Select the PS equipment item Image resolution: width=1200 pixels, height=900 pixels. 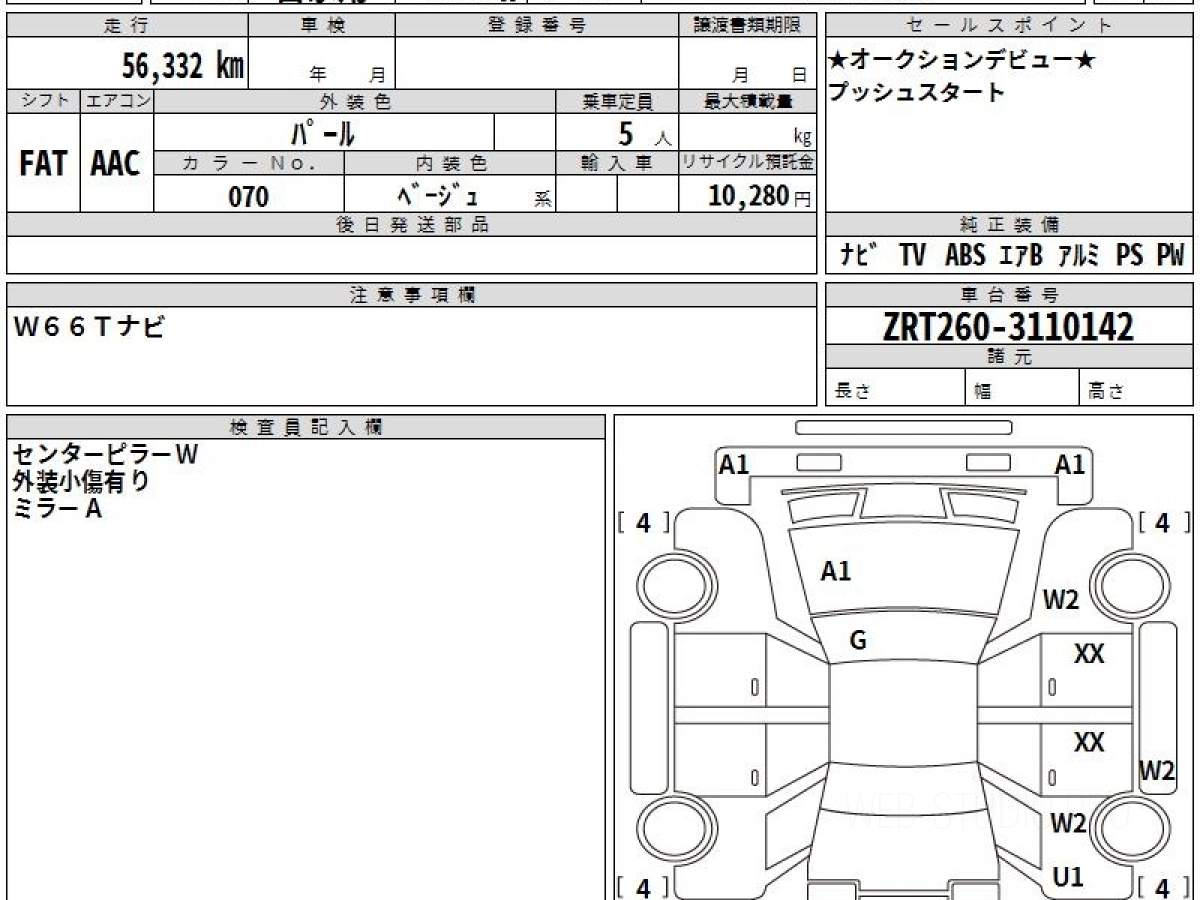point(1130,255)
